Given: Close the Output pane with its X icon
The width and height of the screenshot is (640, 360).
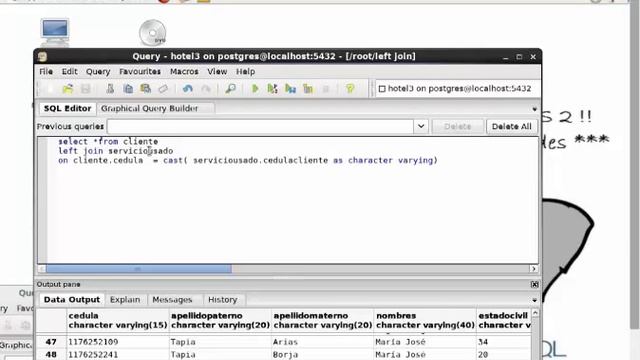Looking at the screenshot, I should point(534,284).
